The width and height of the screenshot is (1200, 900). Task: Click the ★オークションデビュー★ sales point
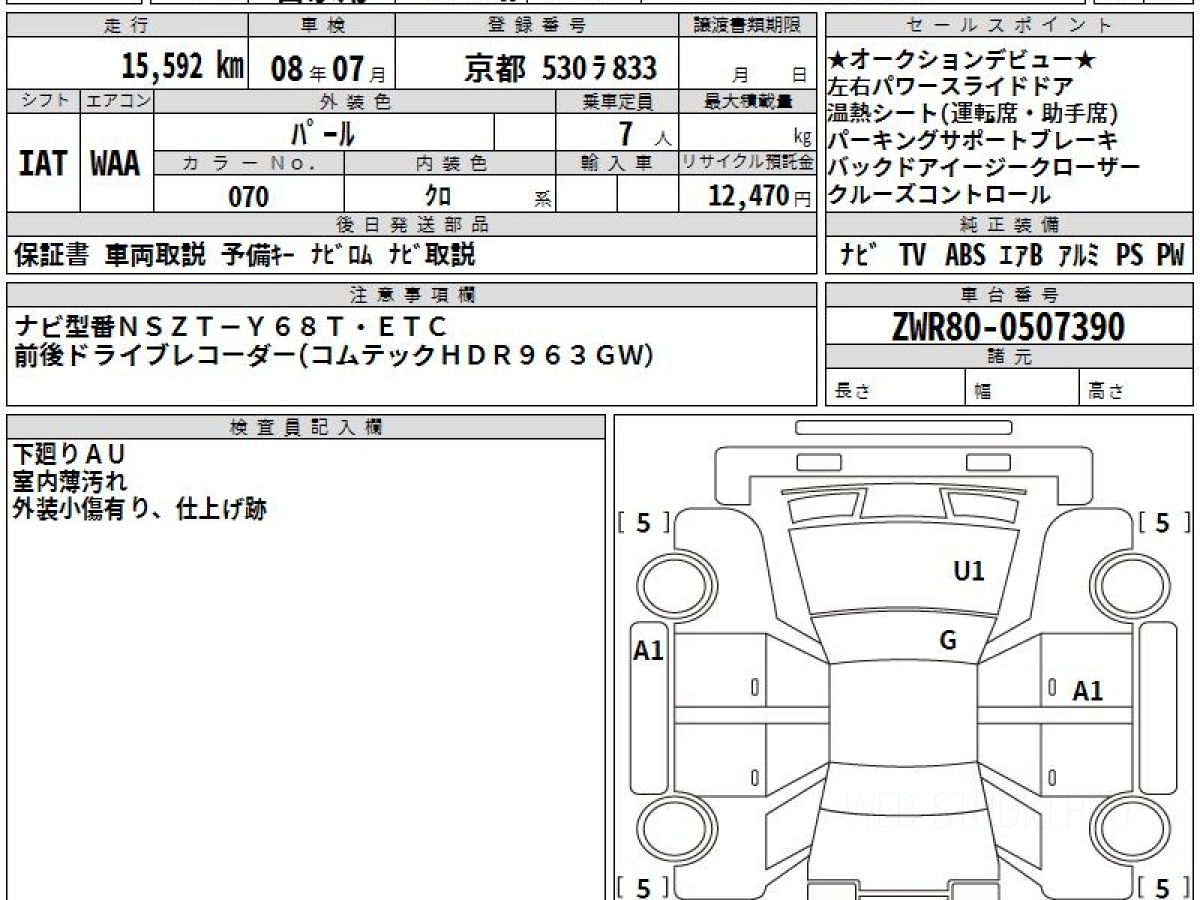point(962,60)
